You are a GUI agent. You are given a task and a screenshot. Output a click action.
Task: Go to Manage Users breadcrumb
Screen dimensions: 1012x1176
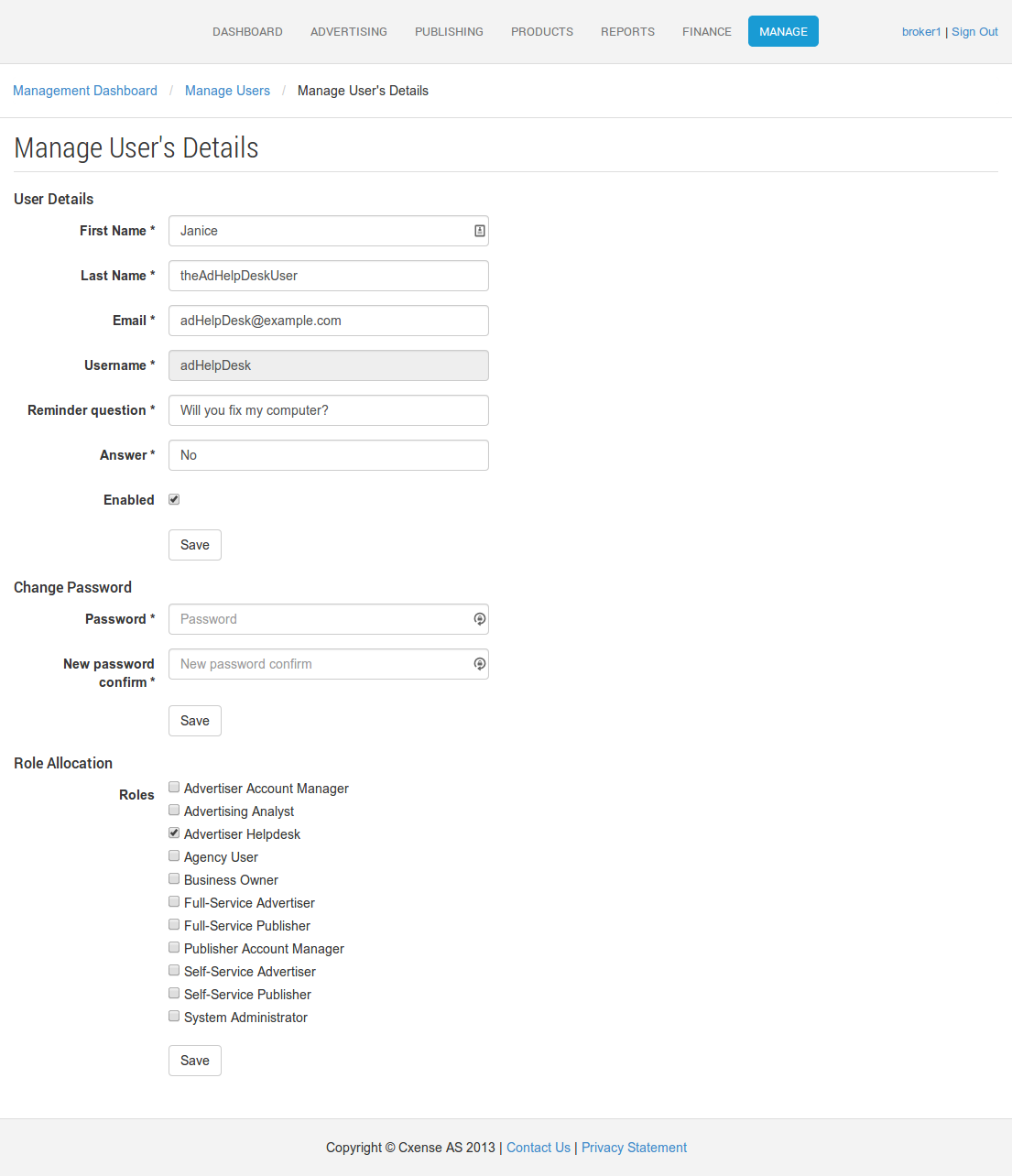[227, 91]
